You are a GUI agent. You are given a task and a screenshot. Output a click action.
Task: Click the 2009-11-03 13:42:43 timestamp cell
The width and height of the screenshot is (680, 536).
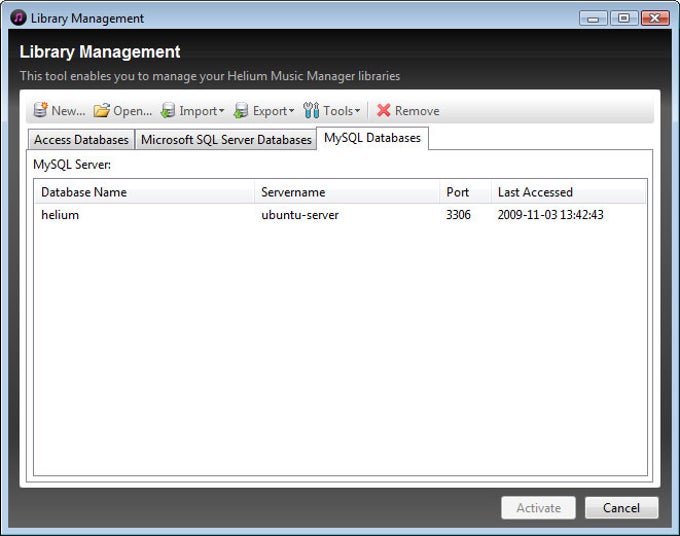(x=550, y=215)
